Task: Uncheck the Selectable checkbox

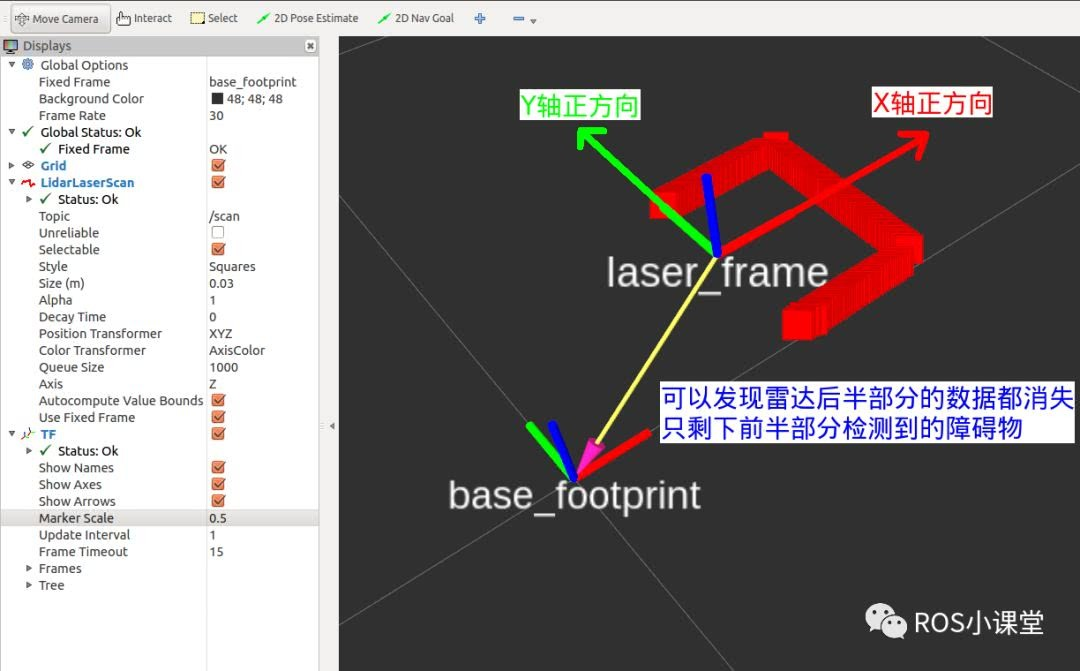Action: pyautogui.click(x=218, y=249)
